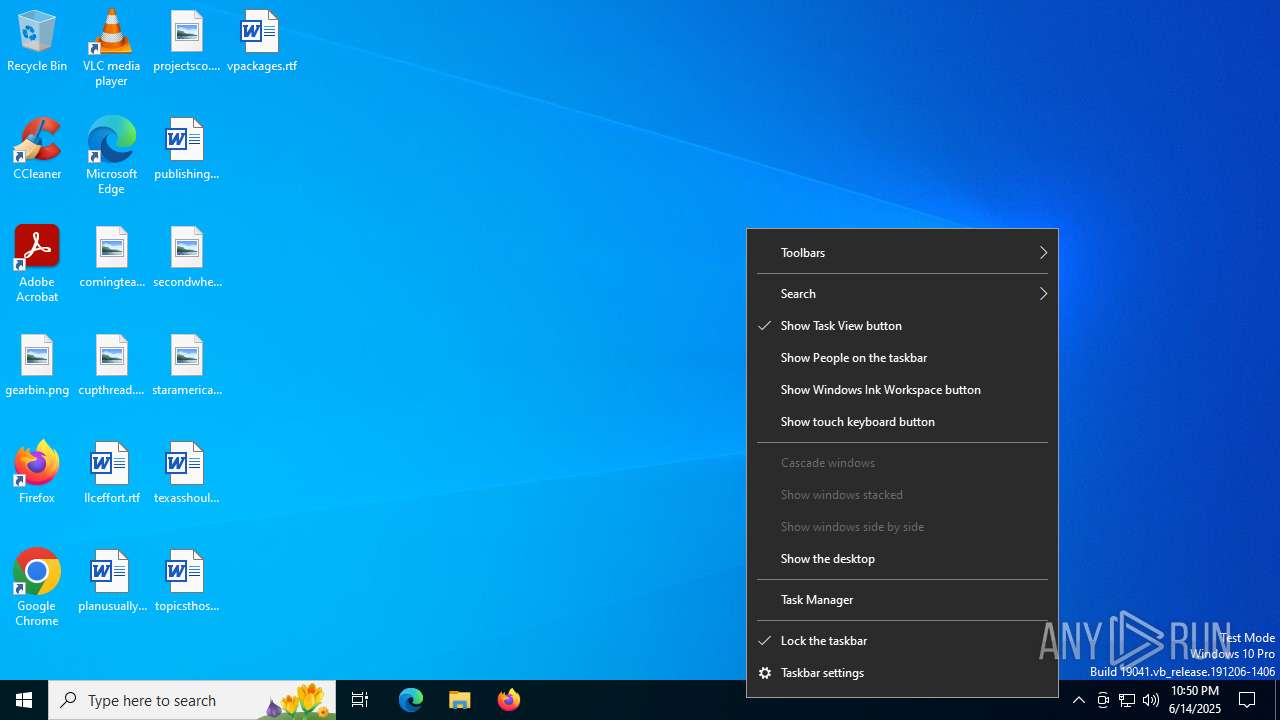Viewport: 1280px width, 720px height.
Task: Select the Adobe Acrobat desktop shortcut
Action: (x=37, y=264)
